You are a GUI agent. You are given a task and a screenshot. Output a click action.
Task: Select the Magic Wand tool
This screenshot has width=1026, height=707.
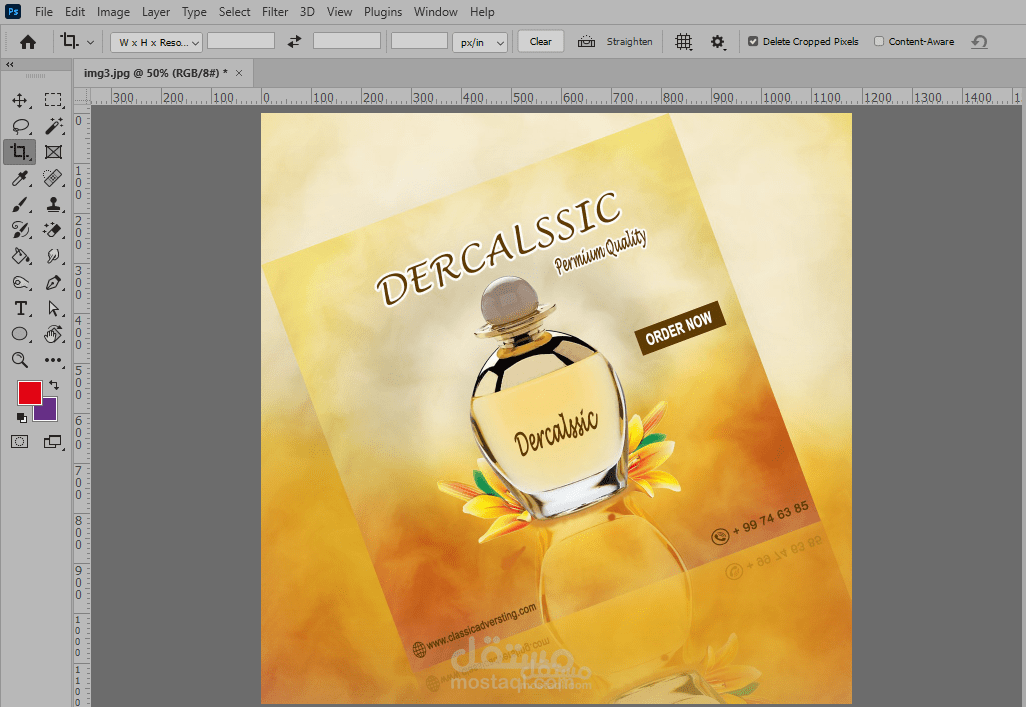[53, 126]
